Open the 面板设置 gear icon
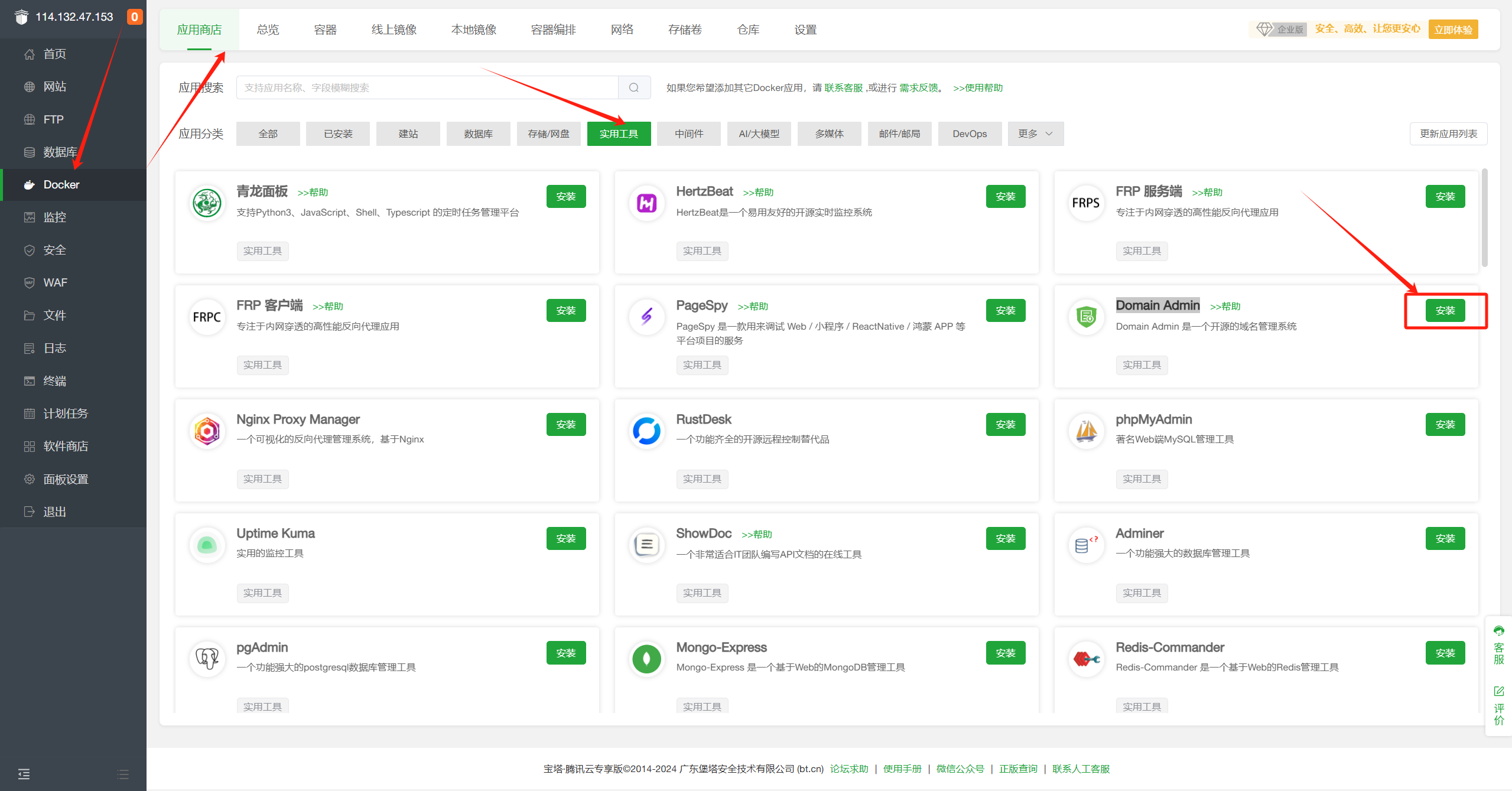Viewport: 1512px width, 791px height. (30, 479)
